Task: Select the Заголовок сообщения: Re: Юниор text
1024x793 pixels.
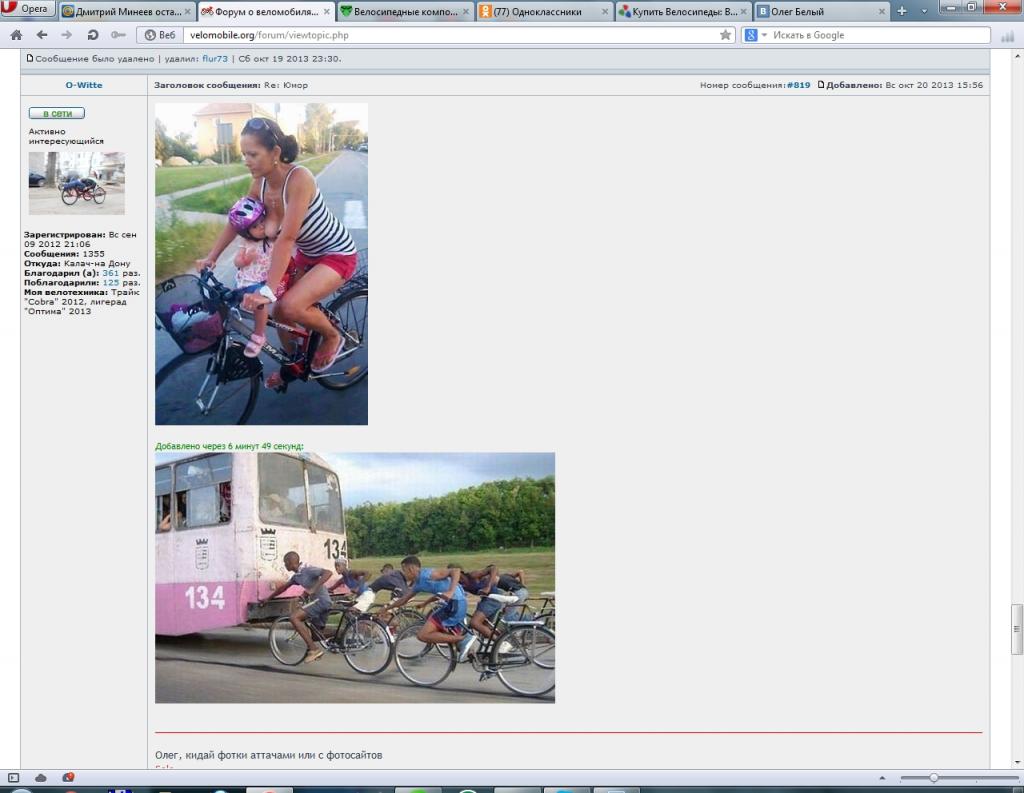Action: 231,85
